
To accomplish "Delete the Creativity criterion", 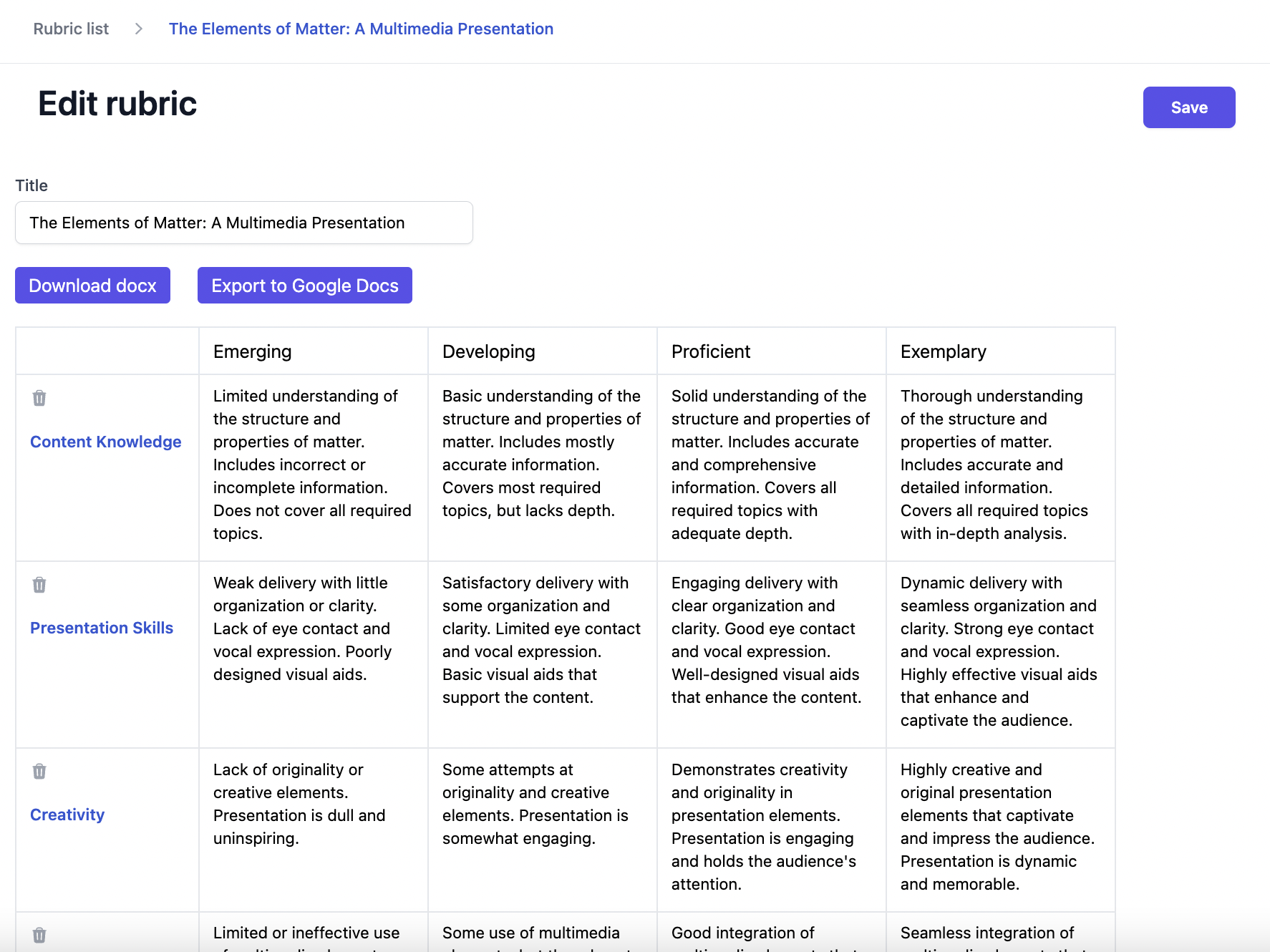I will pyautogui.click(x=39, y=771).
